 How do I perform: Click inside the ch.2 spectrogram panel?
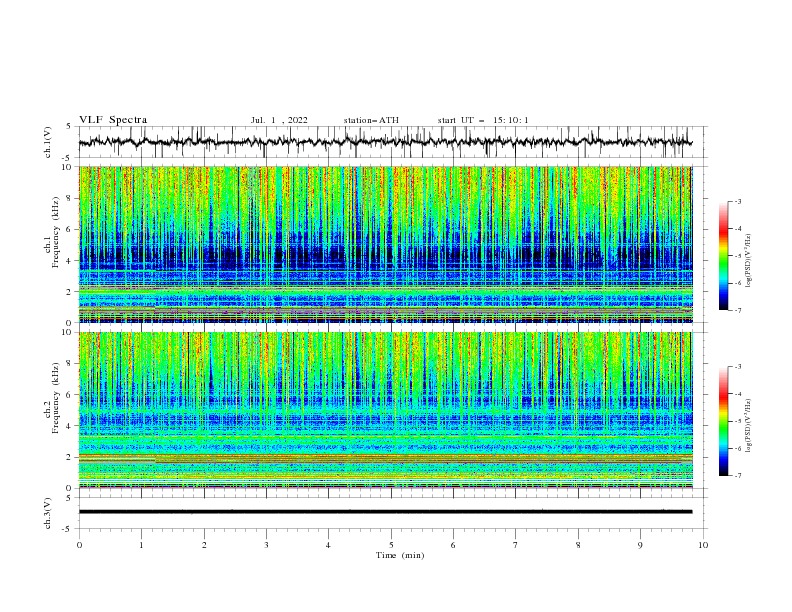386,410
